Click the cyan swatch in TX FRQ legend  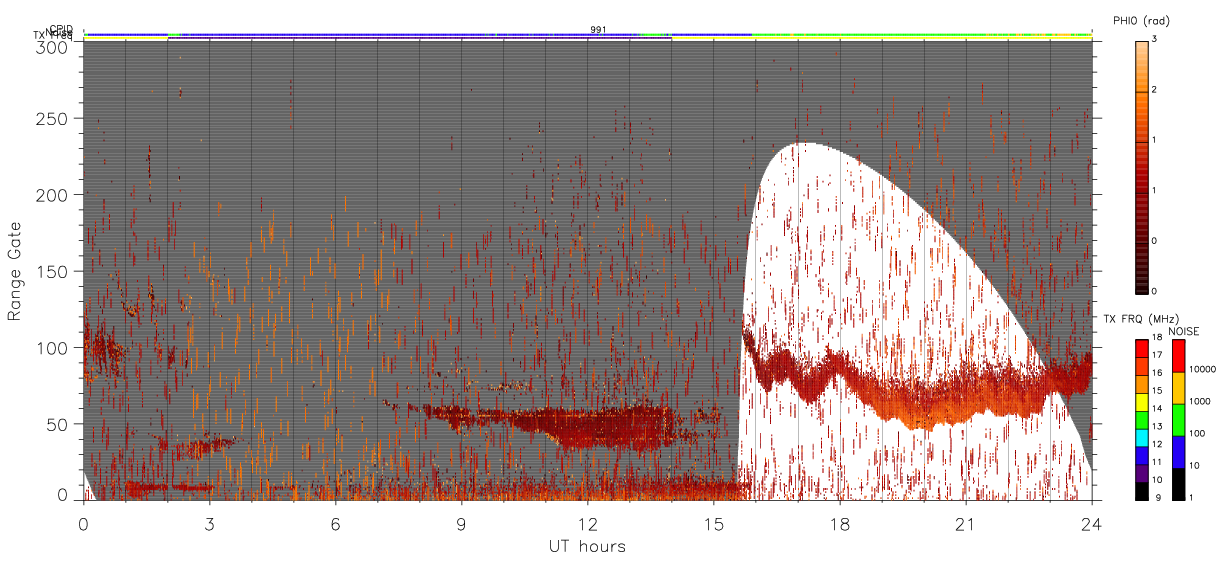(x=1142, y=438)
